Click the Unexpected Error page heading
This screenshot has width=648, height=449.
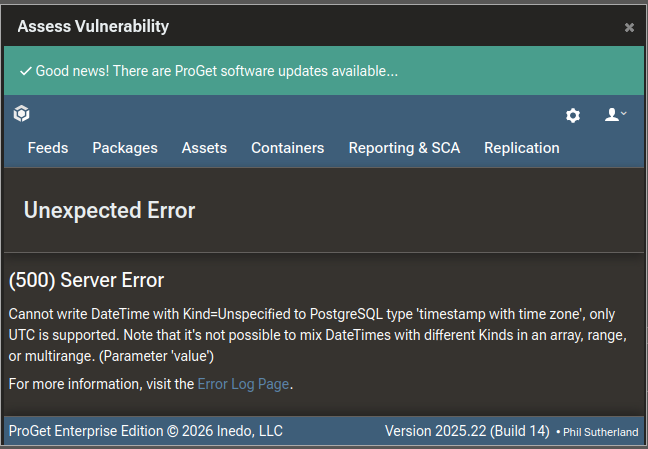pyautogui.click(x=109, y=210)
